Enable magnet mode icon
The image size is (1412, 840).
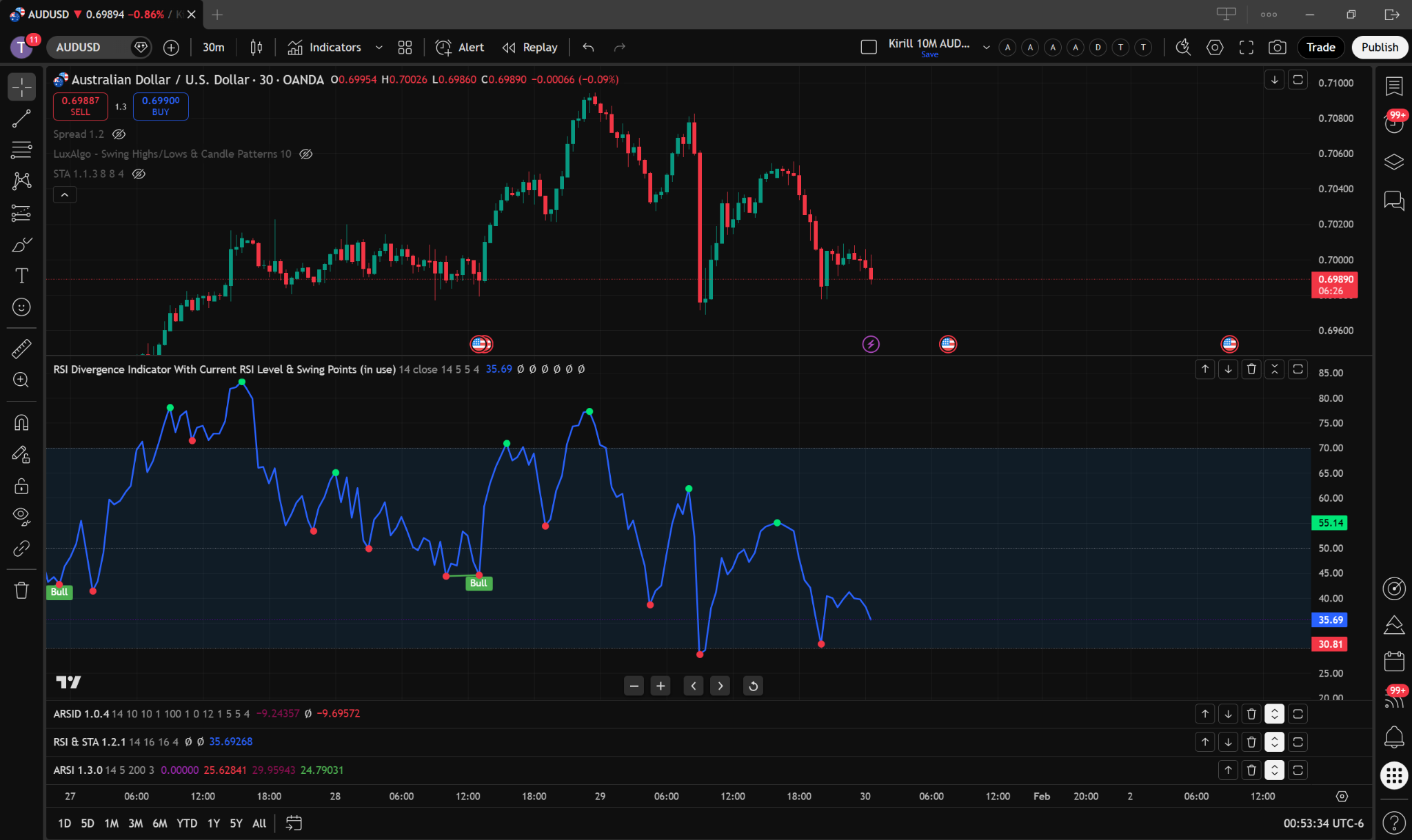click(21, 422)
